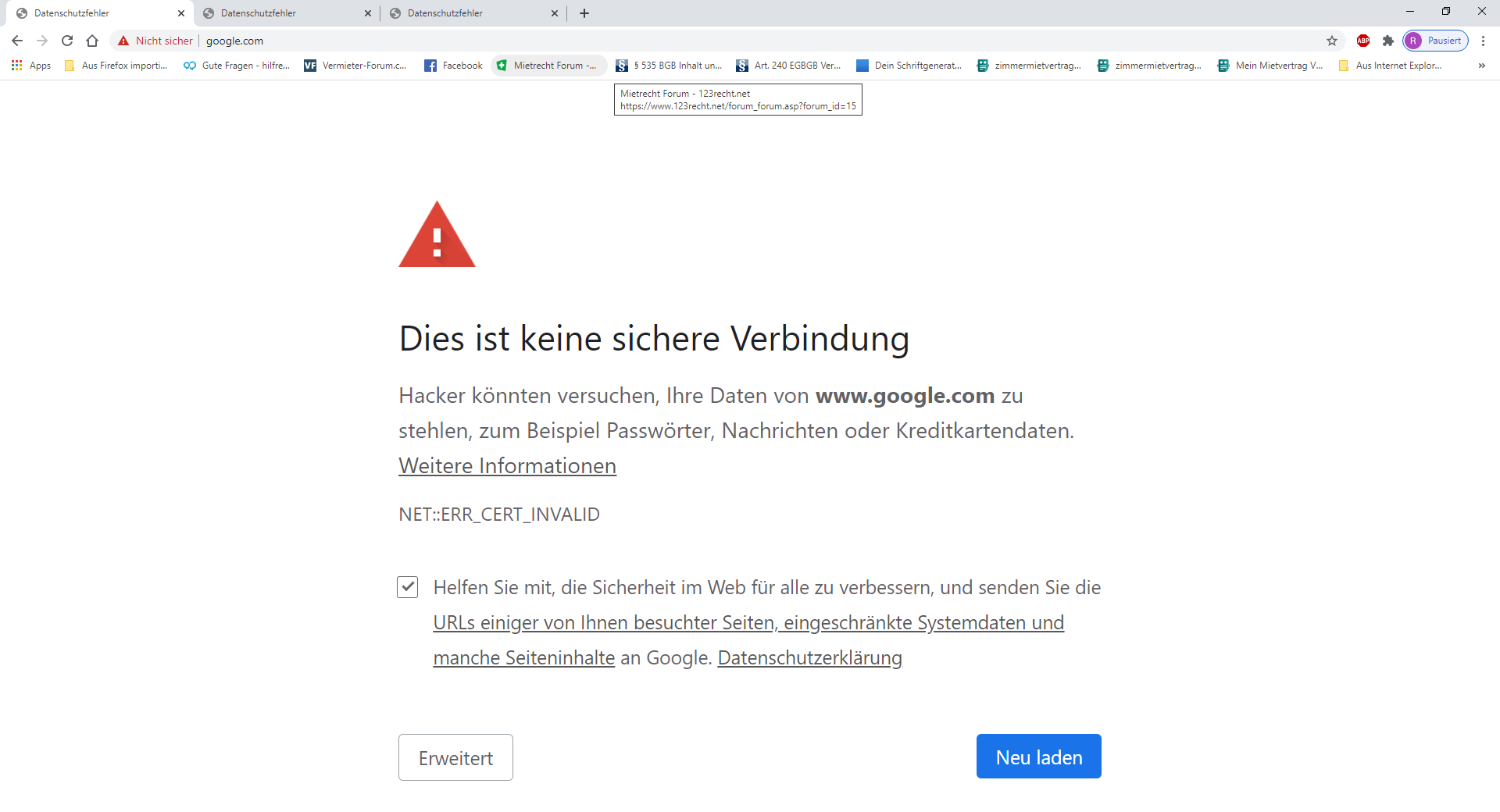The image size is (1500, 812).
Task: Bookmark this page with the star icon
Action: pyautogui.click(x=1332, y=41)
